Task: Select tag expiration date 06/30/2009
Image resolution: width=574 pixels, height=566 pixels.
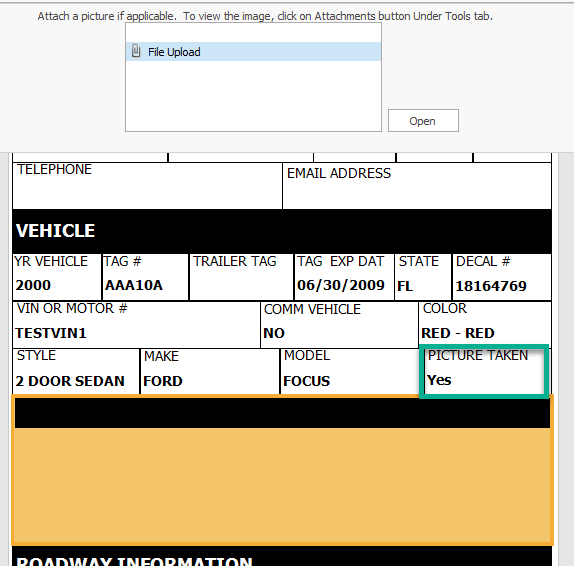Action: pyautogui.click(x=341, y=285)
